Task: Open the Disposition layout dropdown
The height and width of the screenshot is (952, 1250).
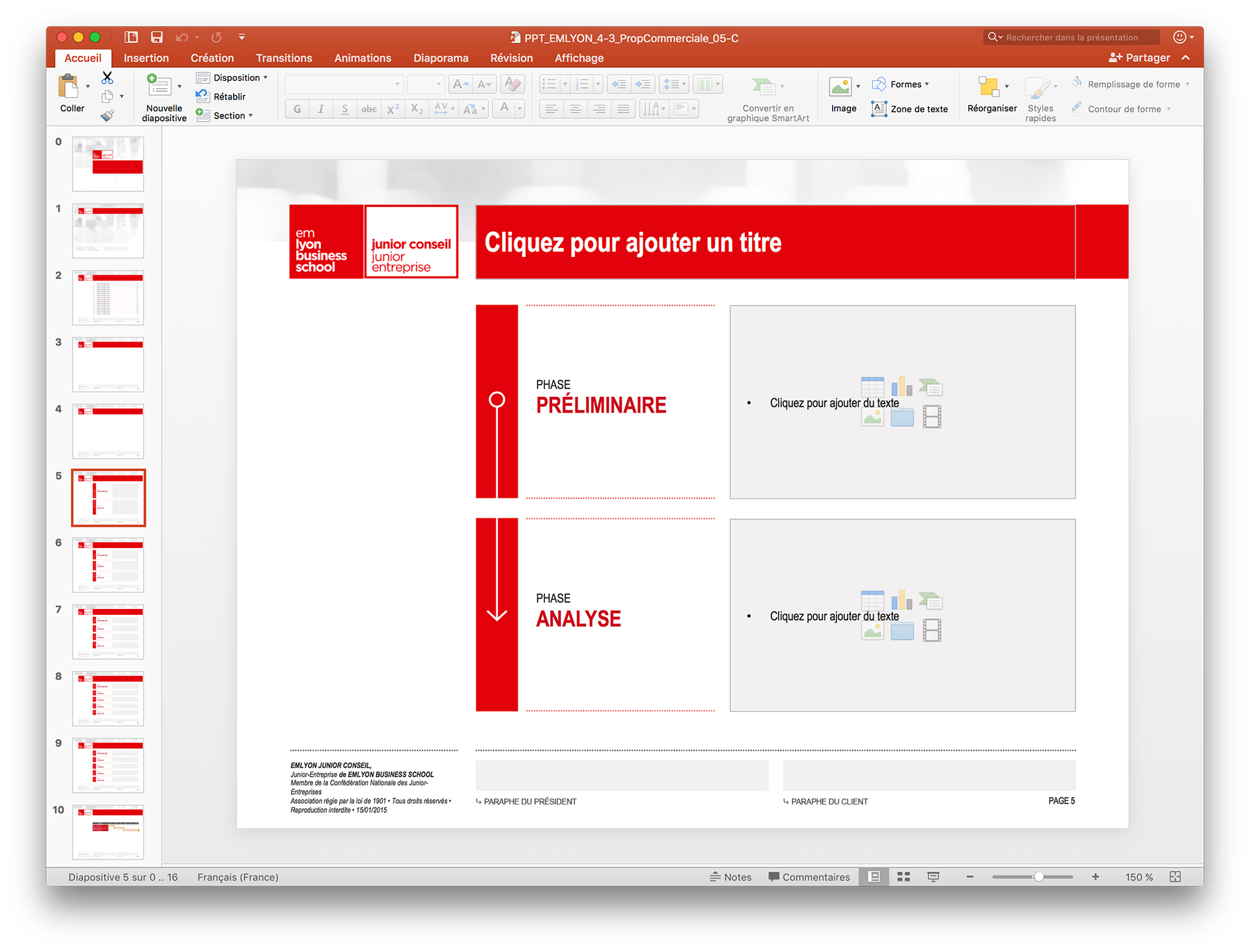Action: click(232, 77)
